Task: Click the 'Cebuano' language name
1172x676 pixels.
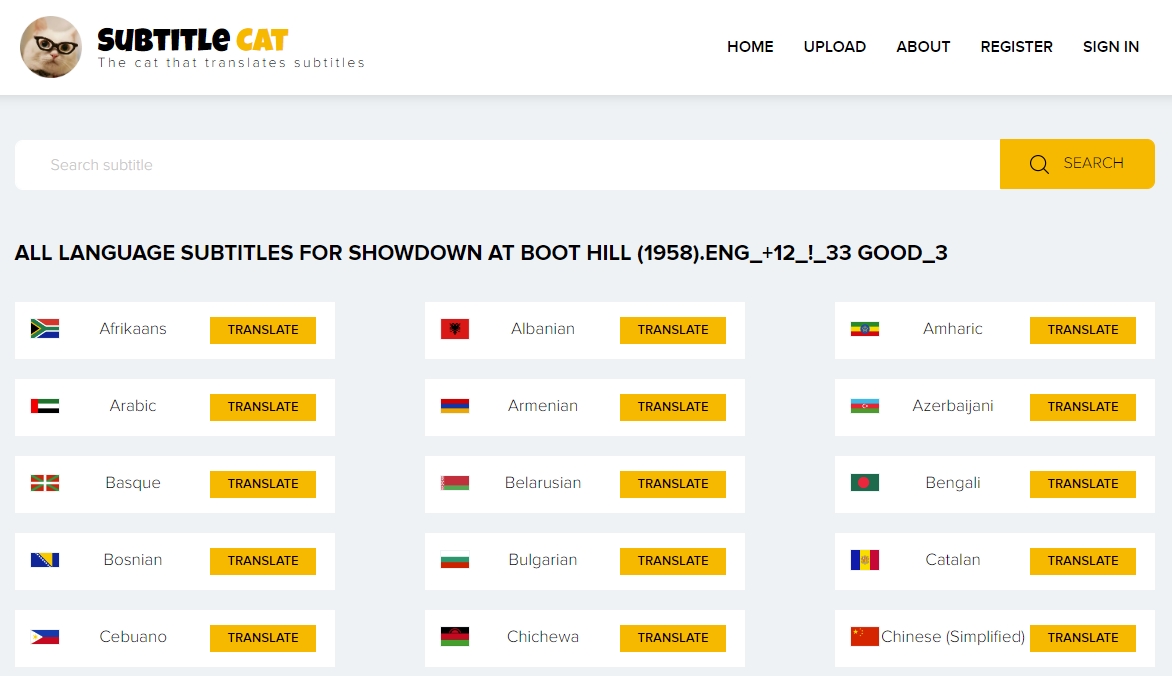Action: point(133,637)
